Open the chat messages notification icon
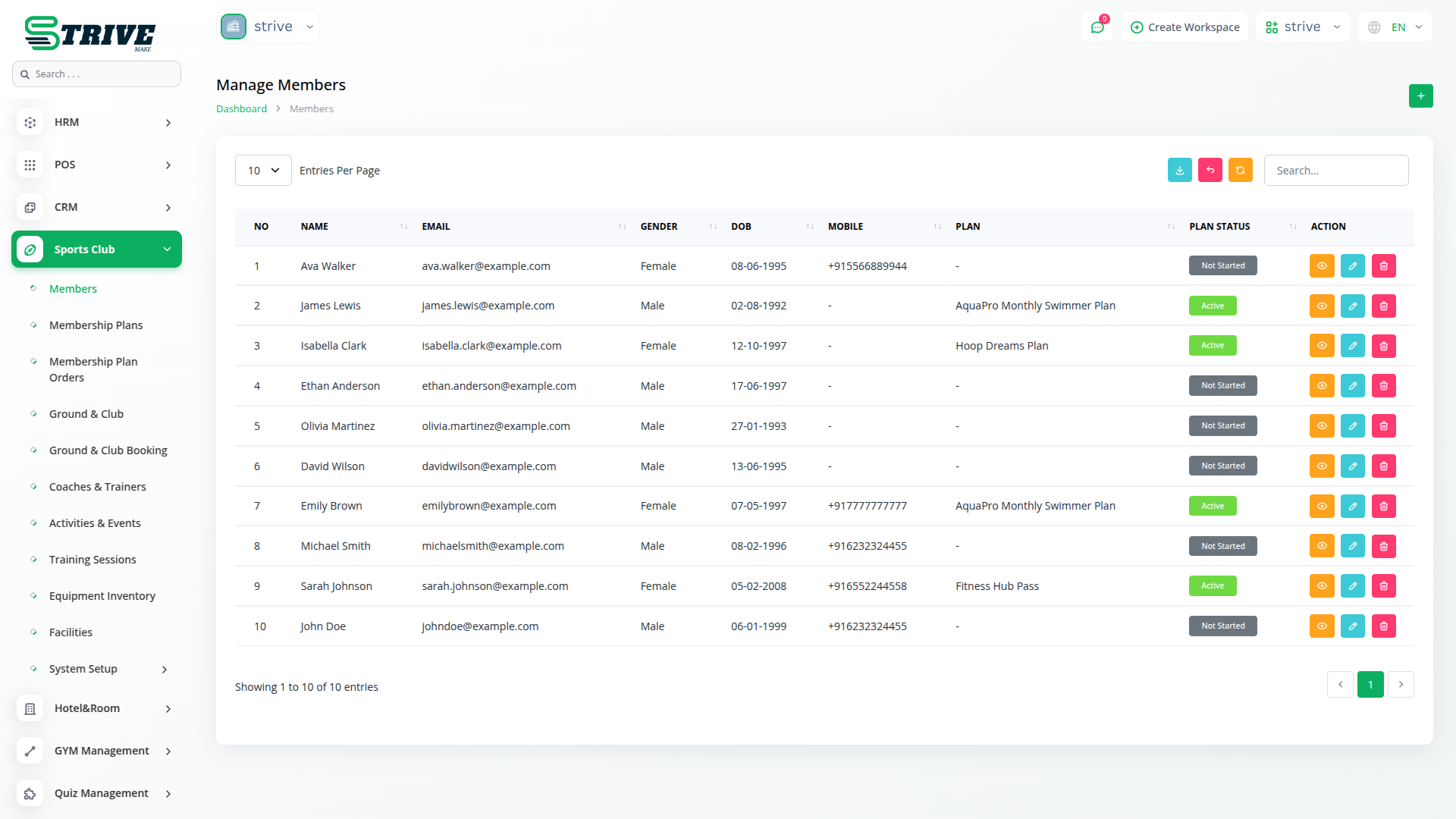 pyautogui.click(x=1097, y=27)
